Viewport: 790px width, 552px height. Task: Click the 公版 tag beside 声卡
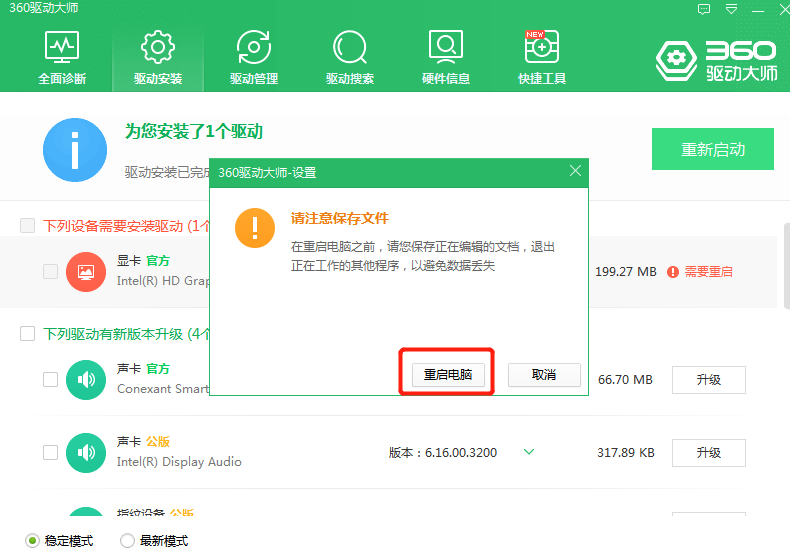click(x=158, y=442)
